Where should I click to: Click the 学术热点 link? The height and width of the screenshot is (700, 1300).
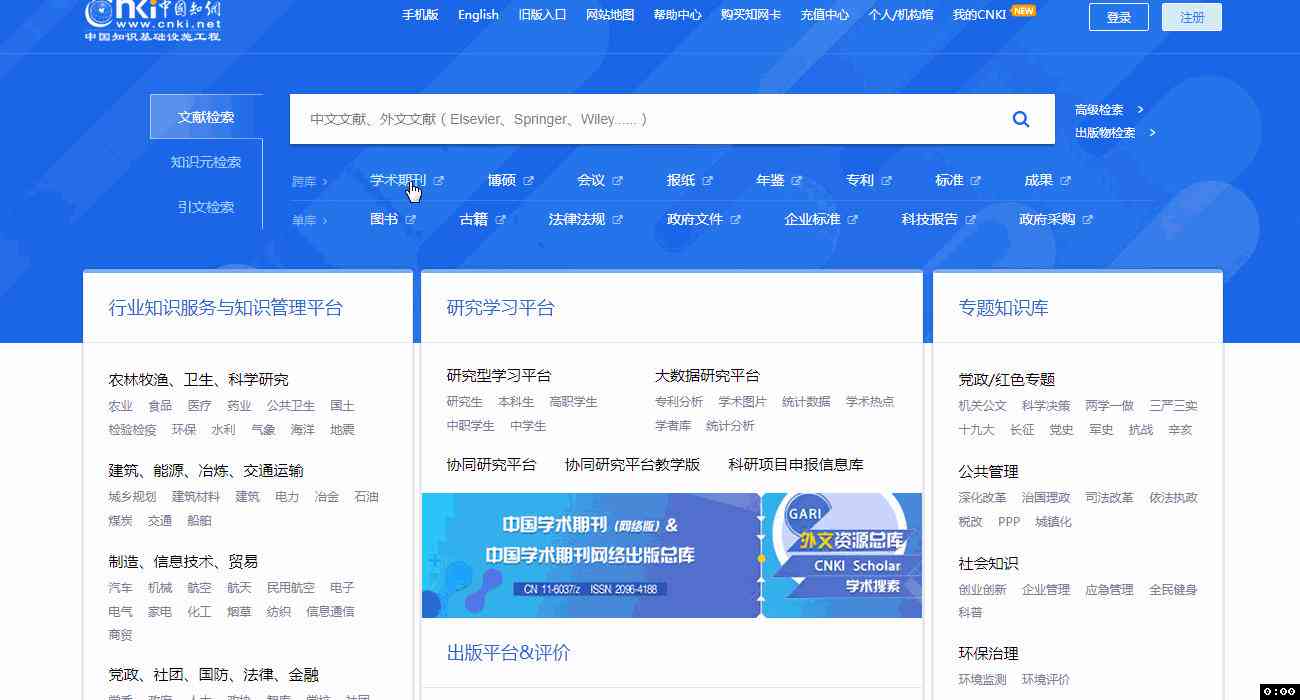(870, 402)
